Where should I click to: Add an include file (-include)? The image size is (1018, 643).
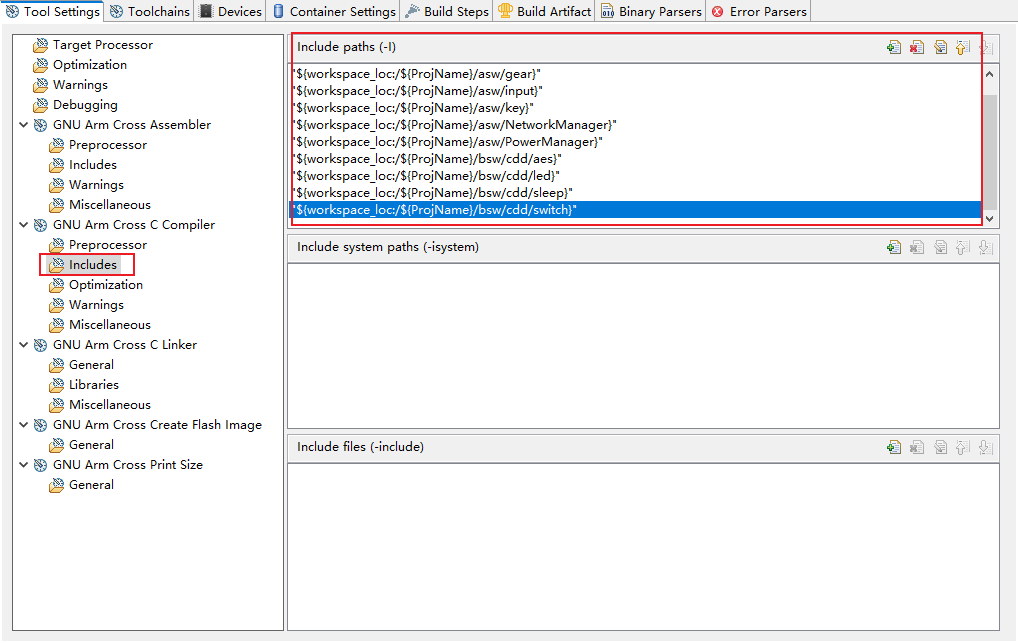click(x=894, y=448)
